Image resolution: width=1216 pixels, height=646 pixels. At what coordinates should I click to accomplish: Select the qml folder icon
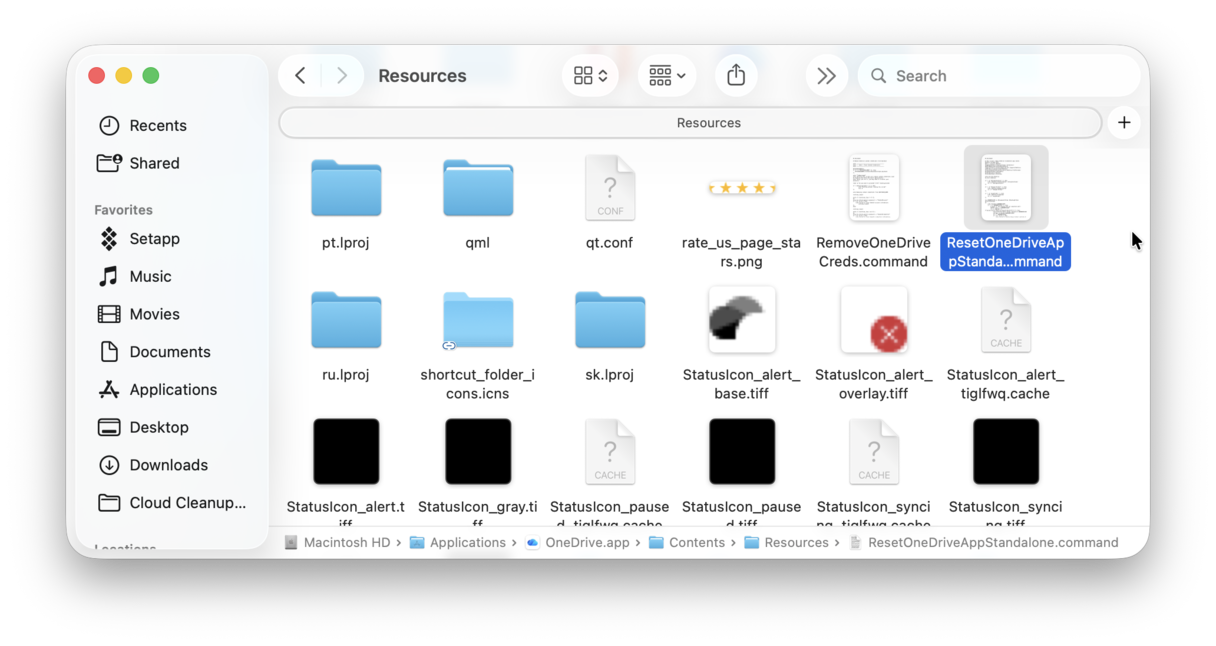[x=478, y=188]
